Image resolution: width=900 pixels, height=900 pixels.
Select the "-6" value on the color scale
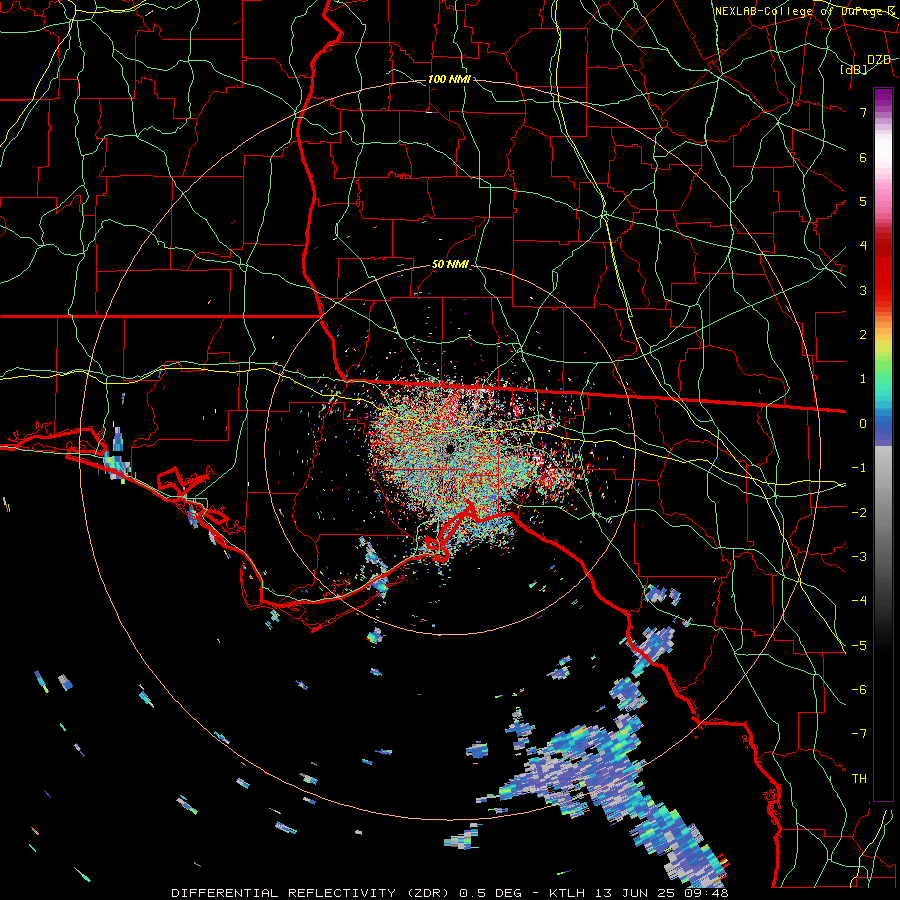tap(859, 690)
